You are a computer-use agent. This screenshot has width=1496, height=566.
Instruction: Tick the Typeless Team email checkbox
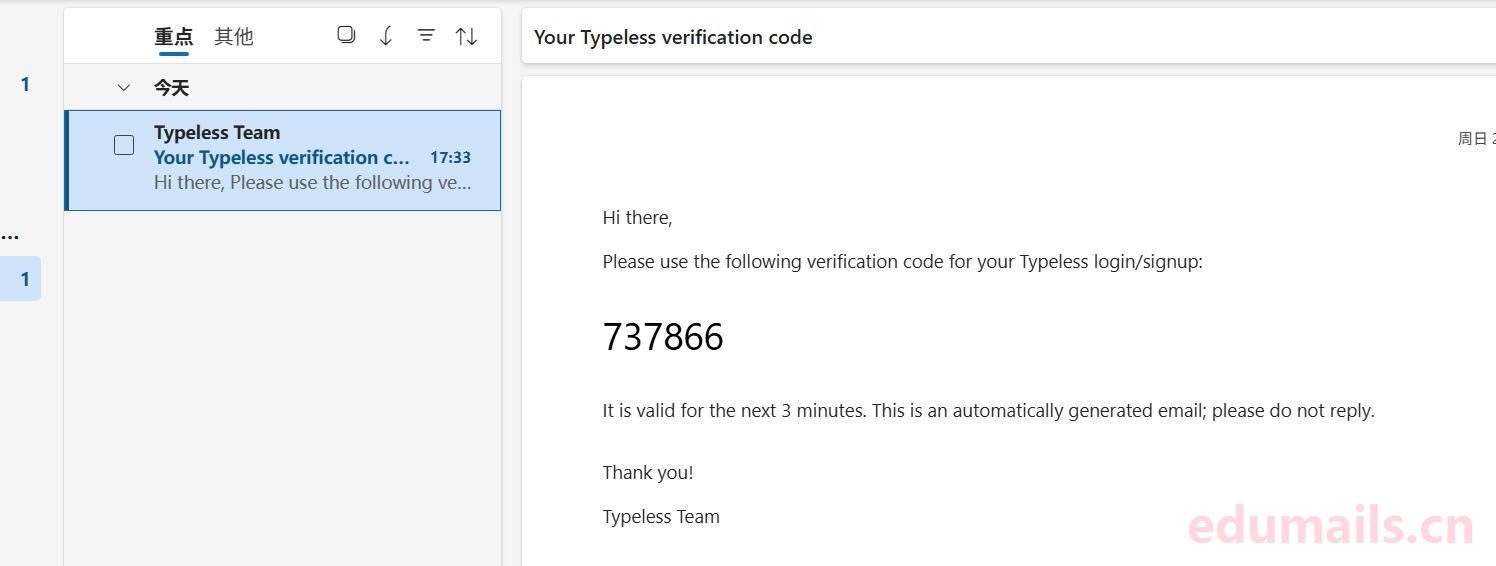point(124,145)
